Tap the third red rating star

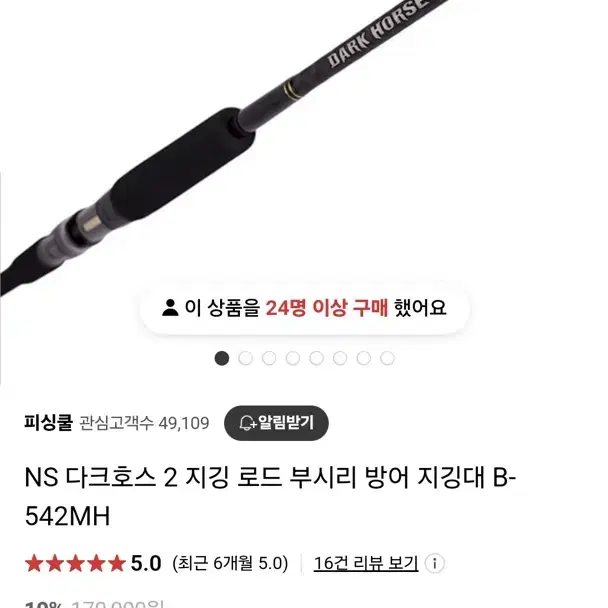click(x=75, y=563)
